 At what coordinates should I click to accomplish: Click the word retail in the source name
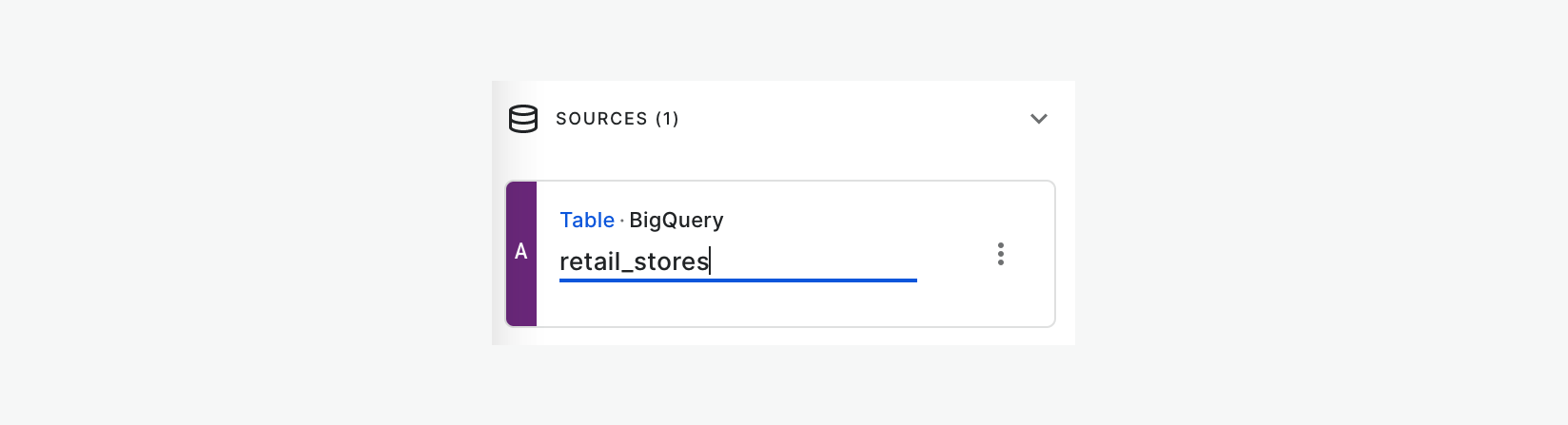(x=588, y=261)
